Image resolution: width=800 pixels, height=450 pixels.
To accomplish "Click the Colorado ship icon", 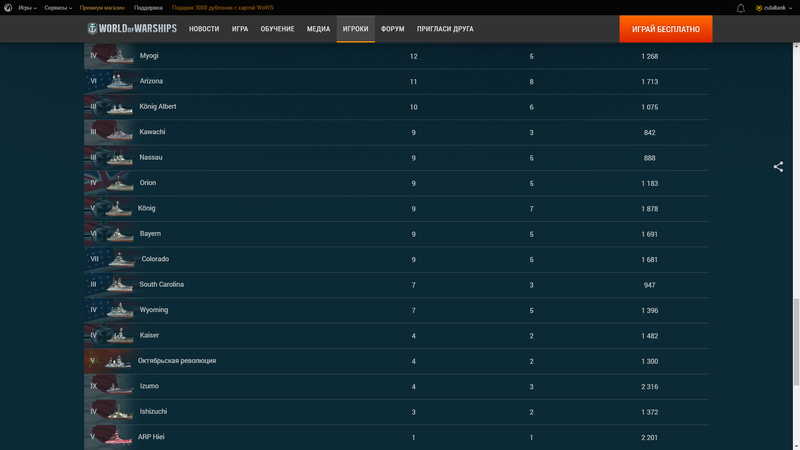I will [122, 260].
